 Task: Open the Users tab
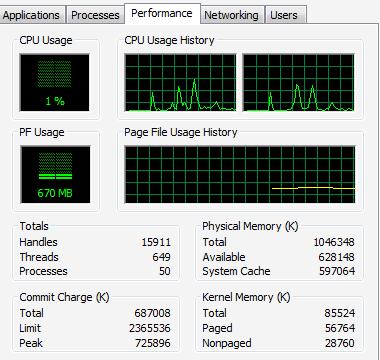click(x=284, y=15)
